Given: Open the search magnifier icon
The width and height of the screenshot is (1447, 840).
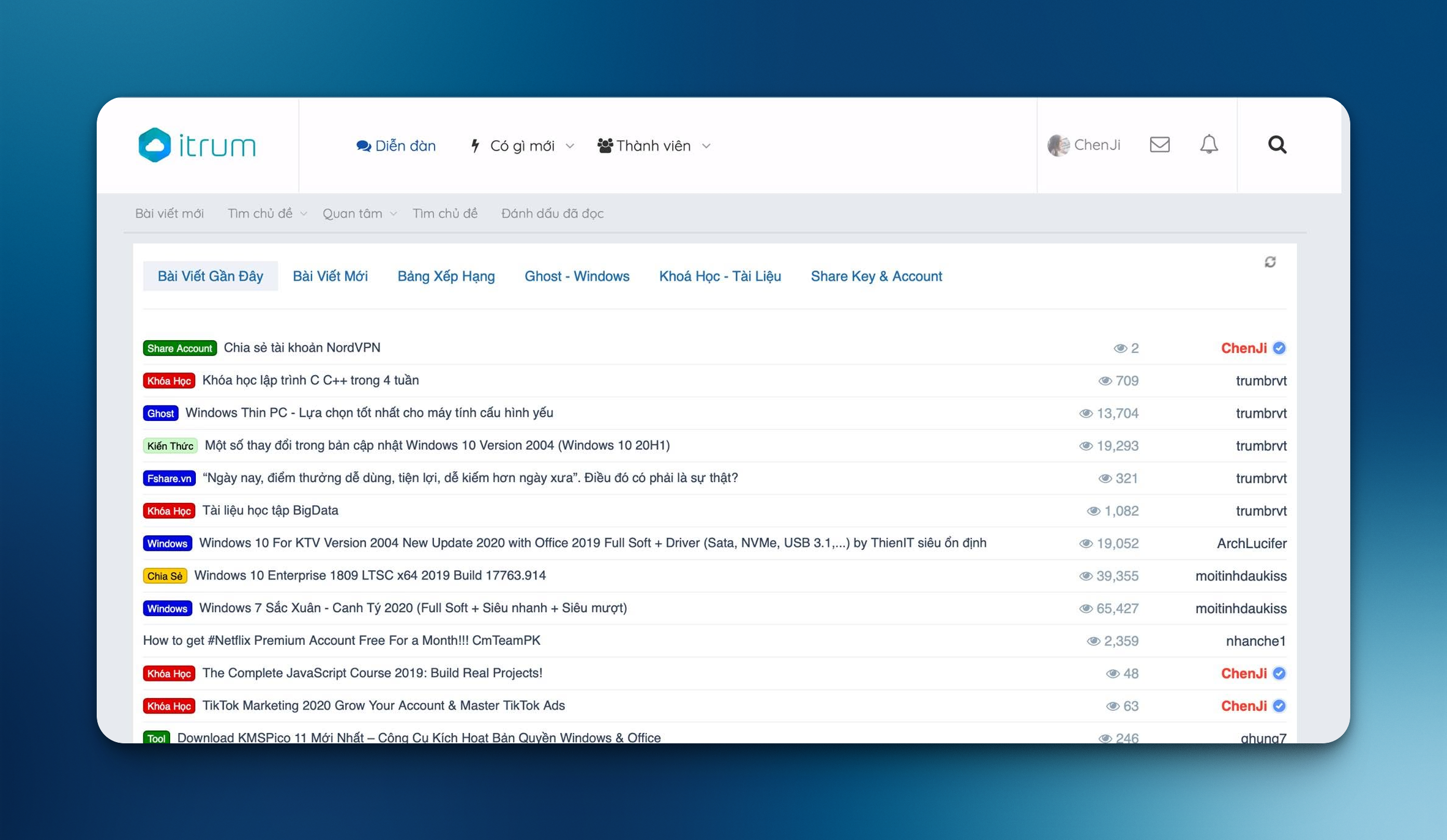Looking at the screenshot, I should pos(1277,145).
